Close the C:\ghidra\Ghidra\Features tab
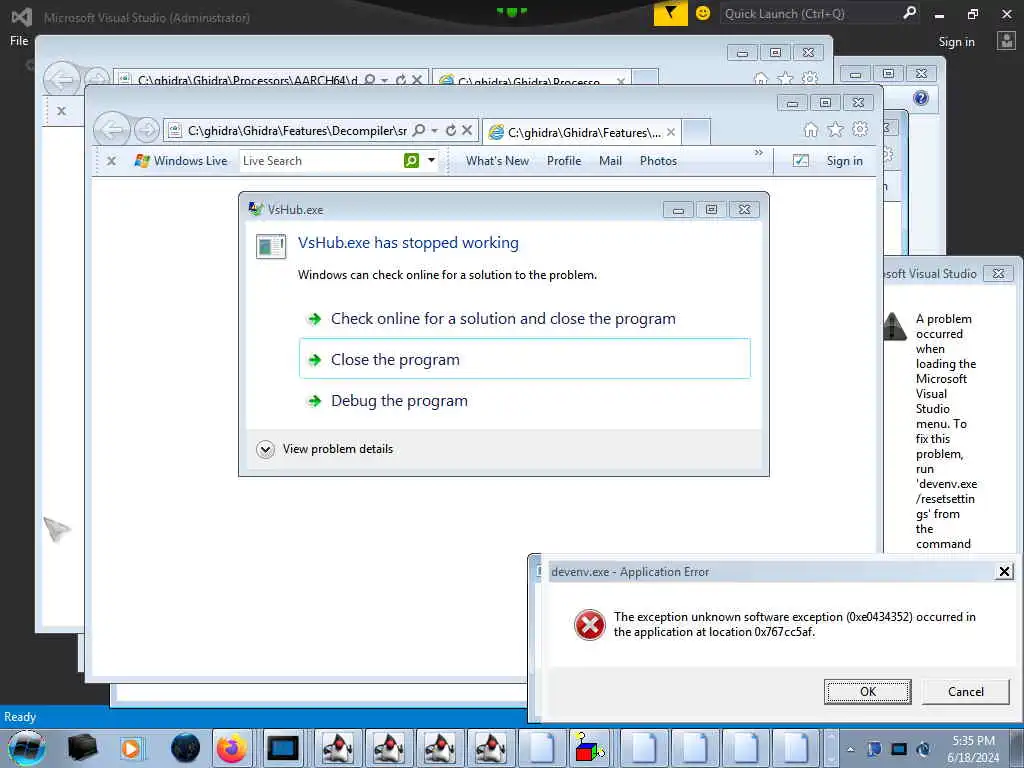 click(x=671, y=133)
